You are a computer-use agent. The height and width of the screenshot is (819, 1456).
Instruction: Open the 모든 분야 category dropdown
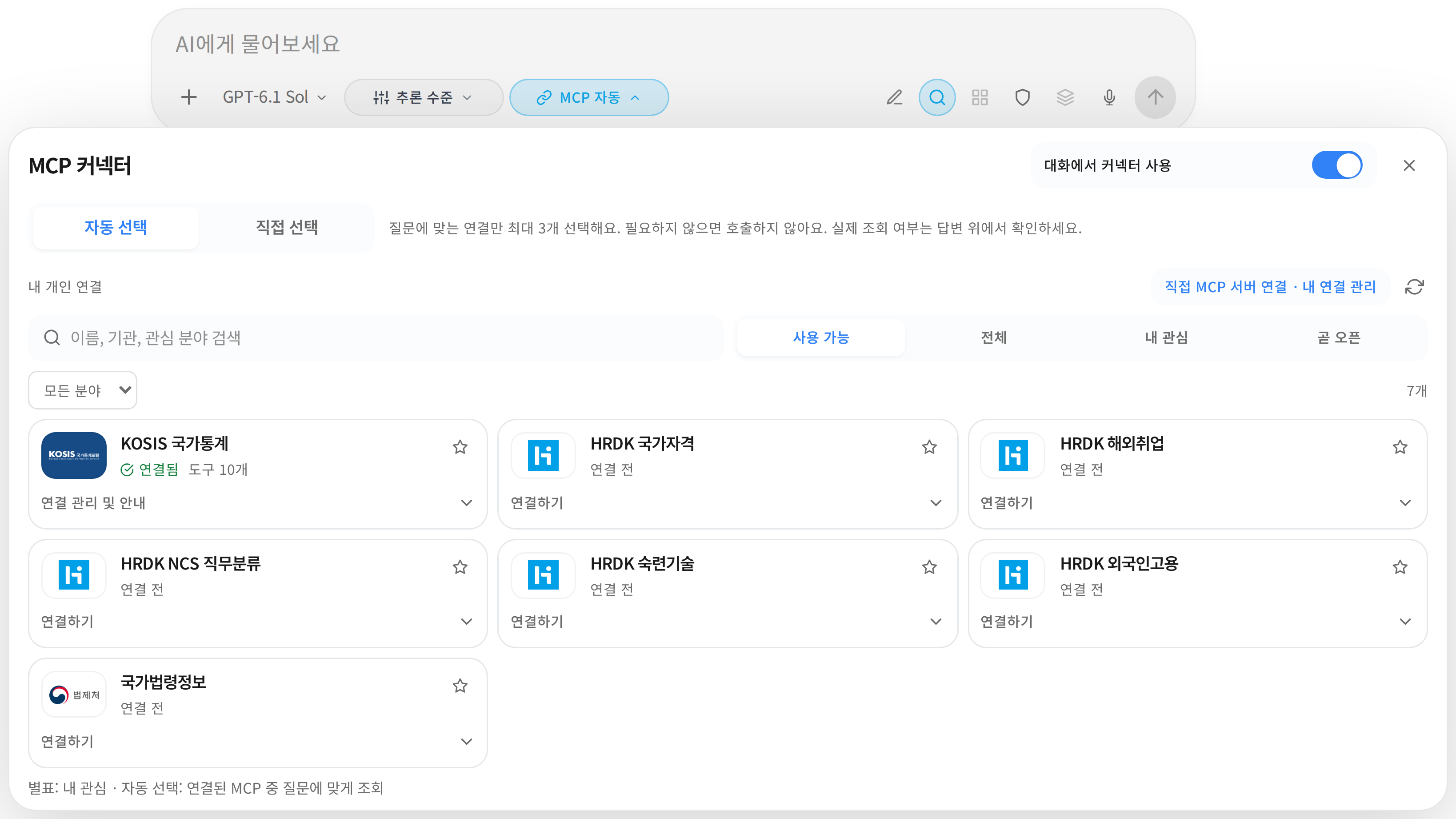(83, 390)
